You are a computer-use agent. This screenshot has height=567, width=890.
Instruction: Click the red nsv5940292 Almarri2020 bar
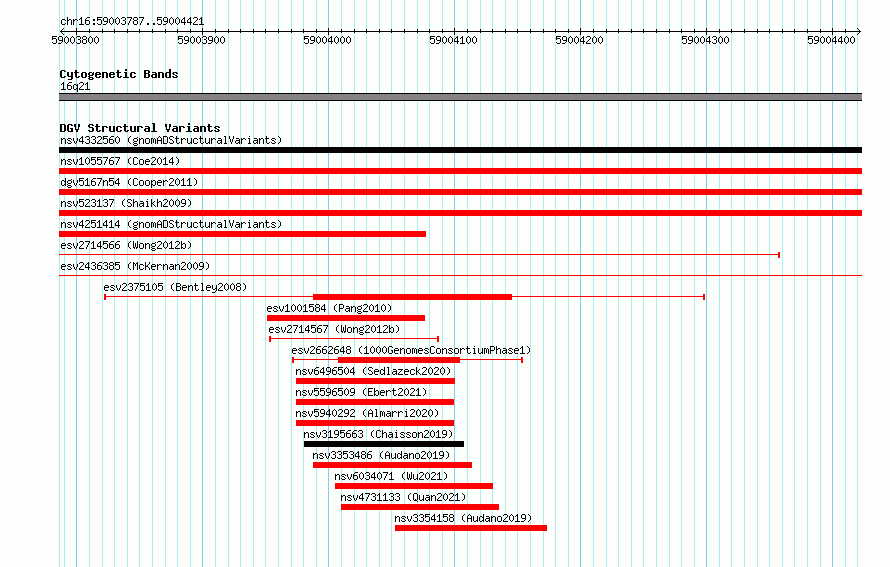[x=375, y=423]
